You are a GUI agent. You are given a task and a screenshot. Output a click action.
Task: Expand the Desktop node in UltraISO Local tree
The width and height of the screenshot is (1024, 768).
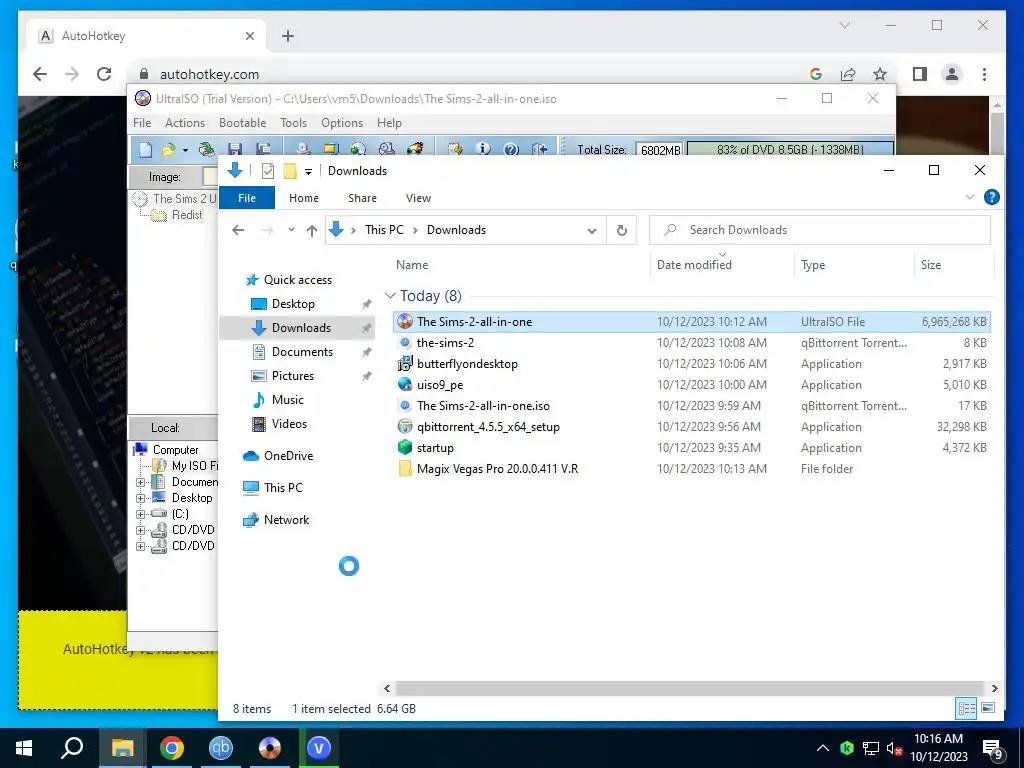pos(140,498)
